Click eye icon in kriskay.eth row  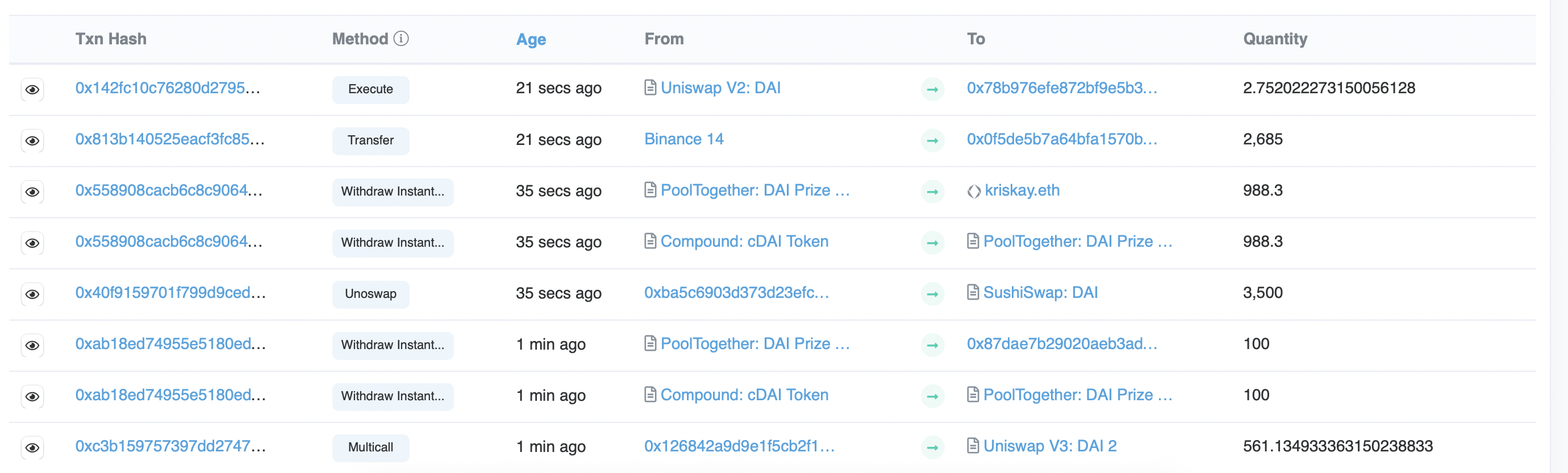(x=32, y=192)
